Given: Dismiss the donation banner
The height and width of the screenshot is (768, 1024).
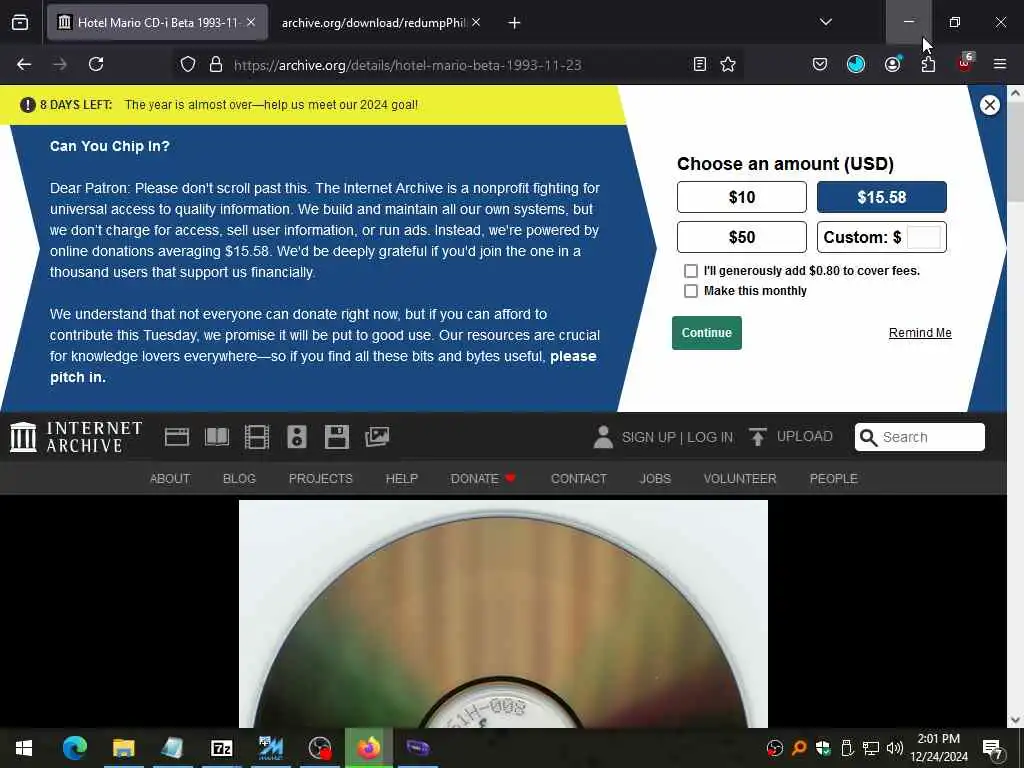Looking at the screenshot, I should pos(989,105).
